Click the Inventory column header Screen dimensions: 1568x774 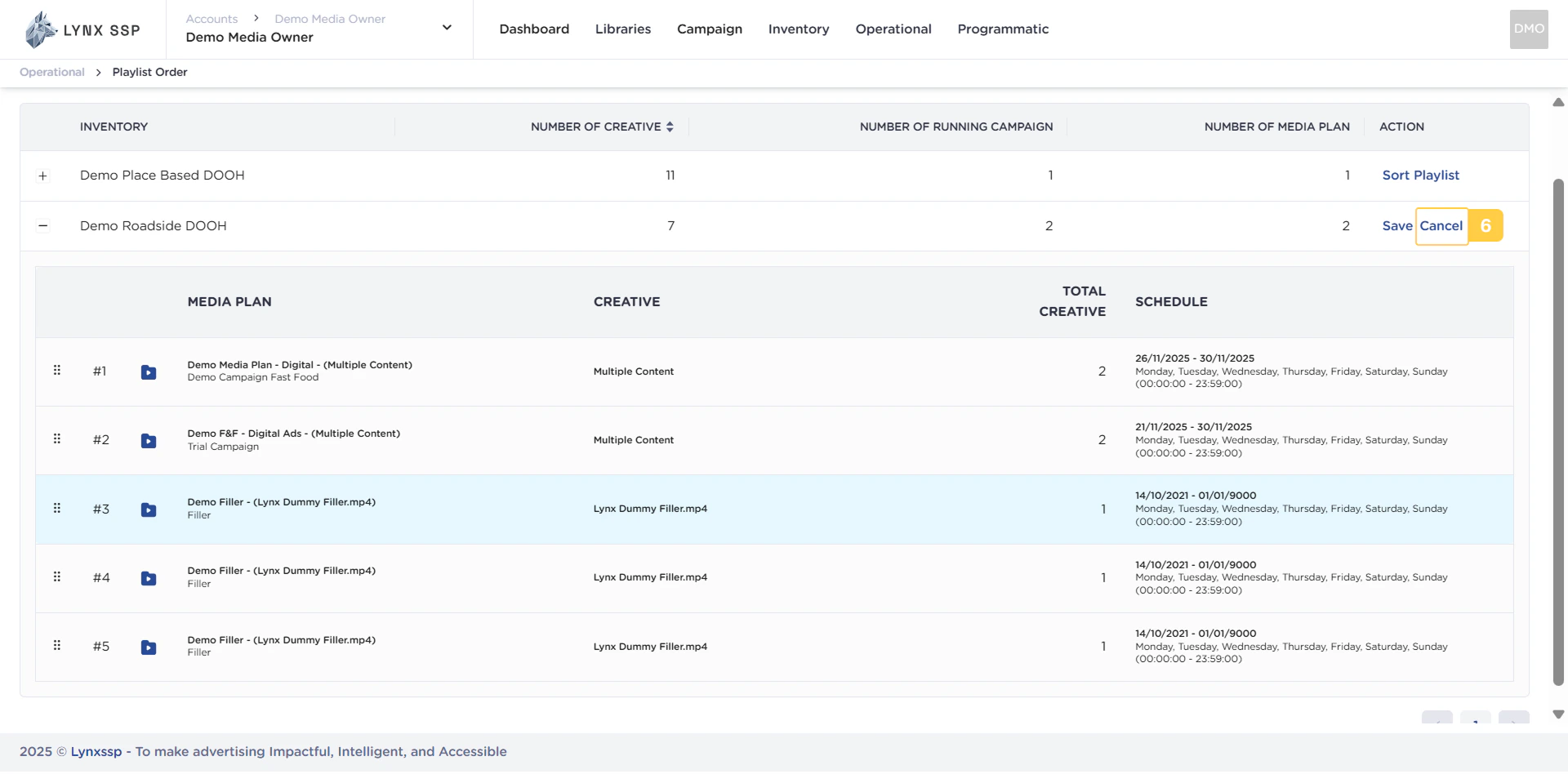pyautogui.click(x=114, y=127)
